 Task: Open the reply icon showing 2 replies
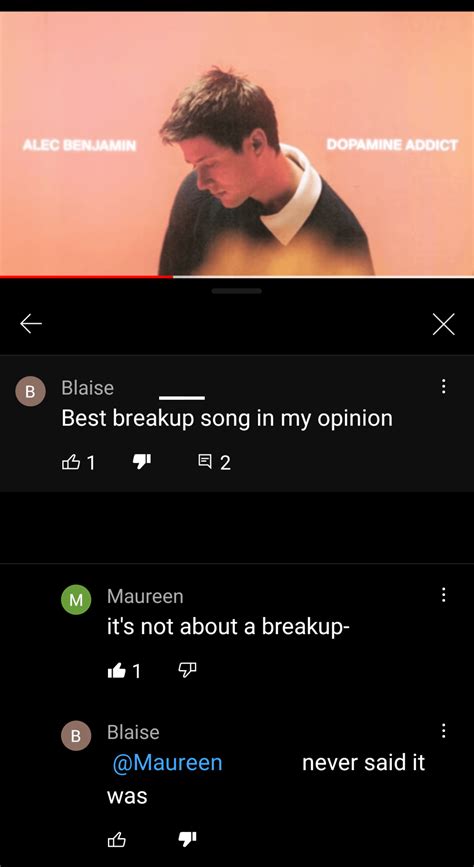pos(214,462)
